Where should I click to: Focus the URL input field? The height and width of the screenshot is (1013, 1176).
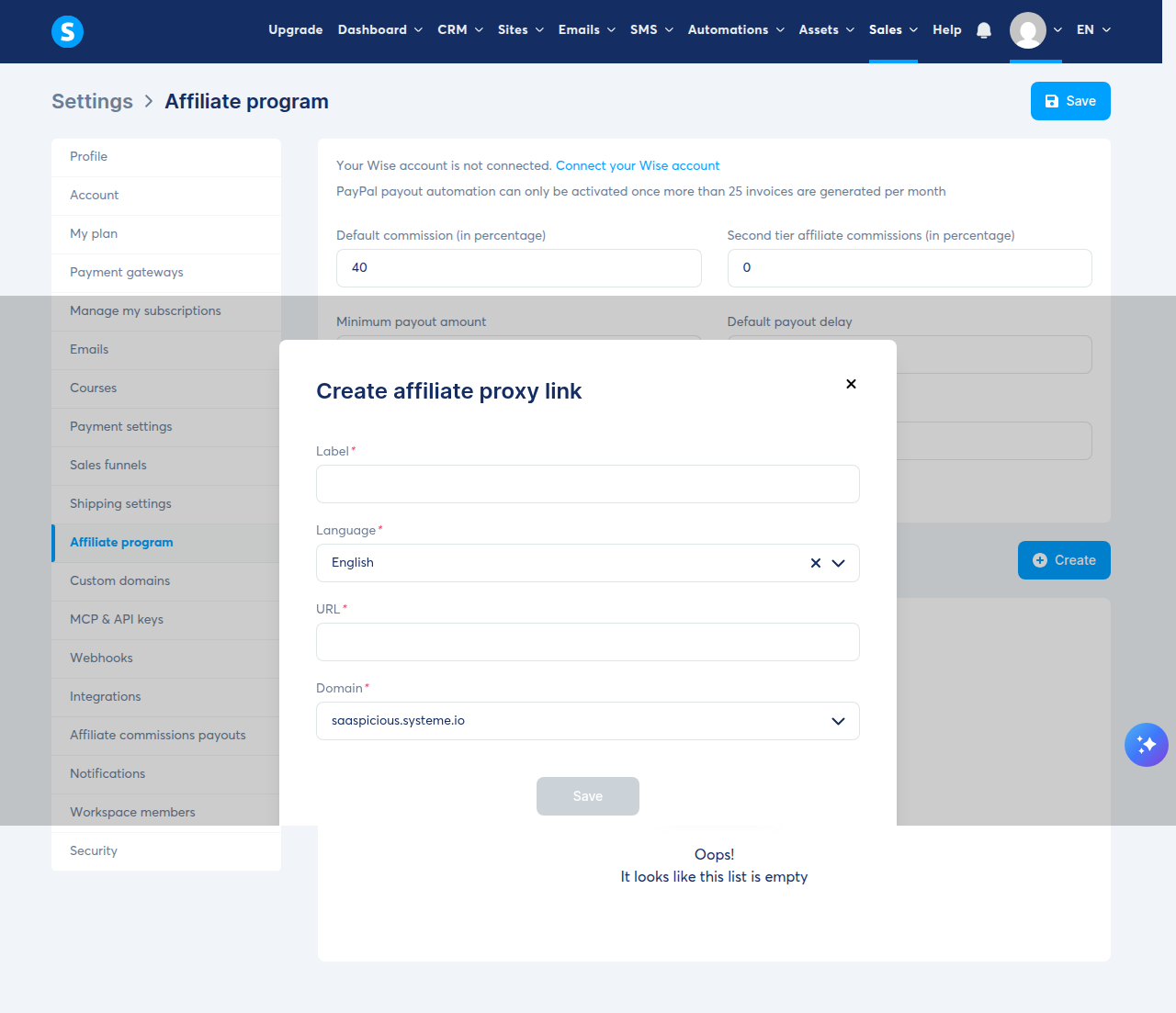tap(588, 642)
